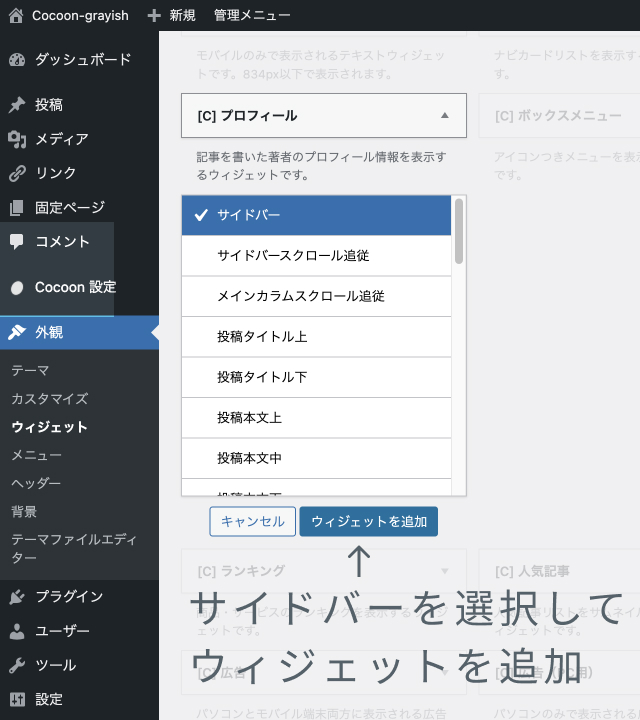Viewport: 640px width, 720px height.
Task: Click the リンク chain icon
Action: [17, 173]
